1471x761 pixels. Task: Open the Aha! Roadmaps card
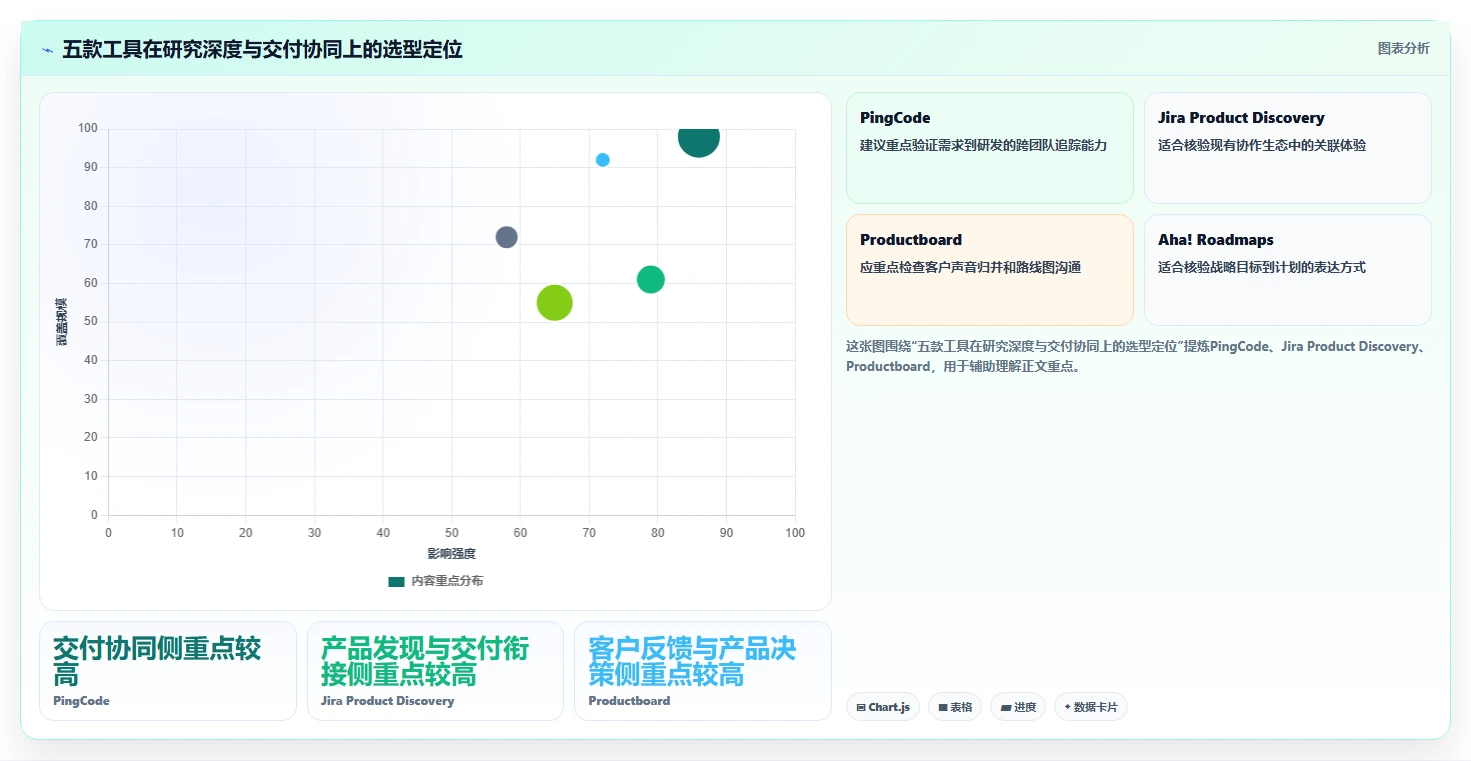tap(1288, 270)
